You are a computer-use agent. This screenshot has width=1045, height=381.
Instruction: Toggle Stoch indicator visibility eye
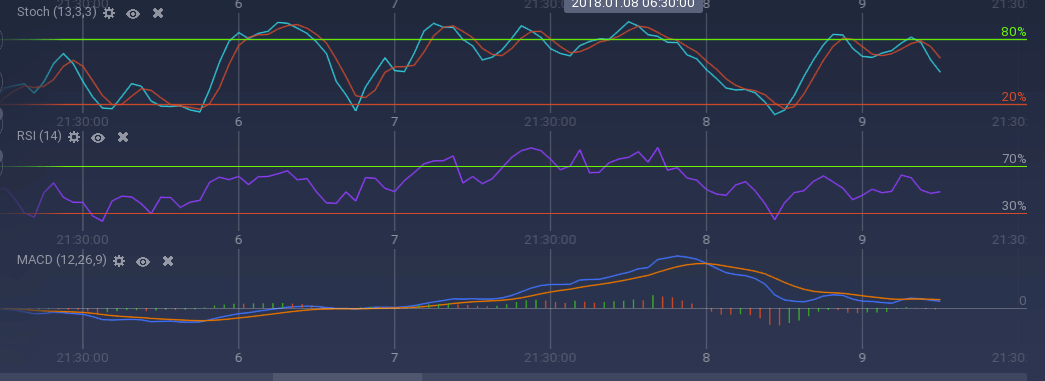[x=133, y=13]
